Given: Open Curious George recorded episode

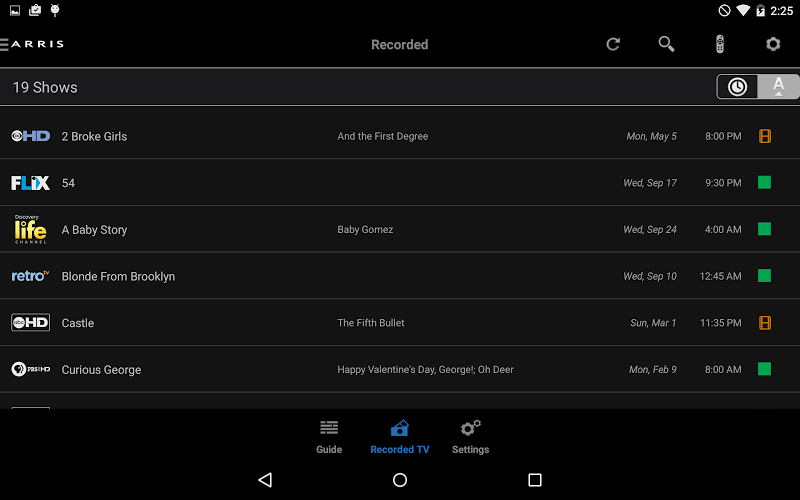Looking at the screenshot, I should pyautogui.click(x=400, y=369).
